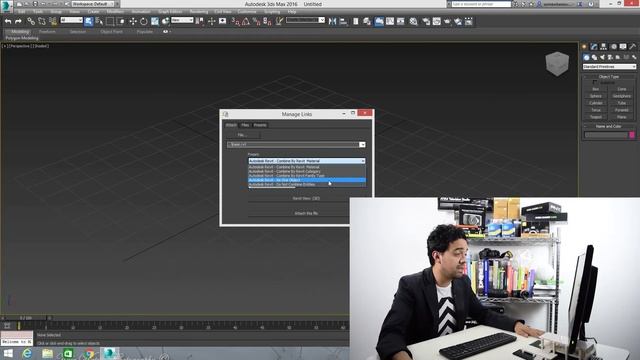Click the time slider handle
Screen dimensions: 640x360
(x=27, y=318)
